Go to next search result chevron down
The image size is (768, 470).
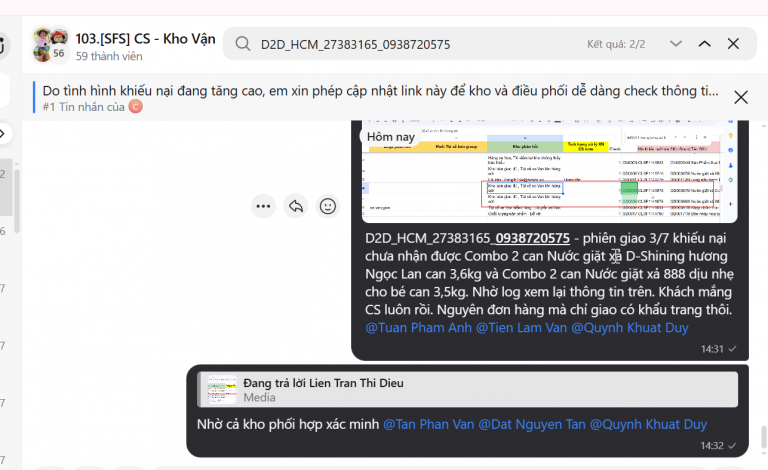pyautogui.click(x=676, y=44)
